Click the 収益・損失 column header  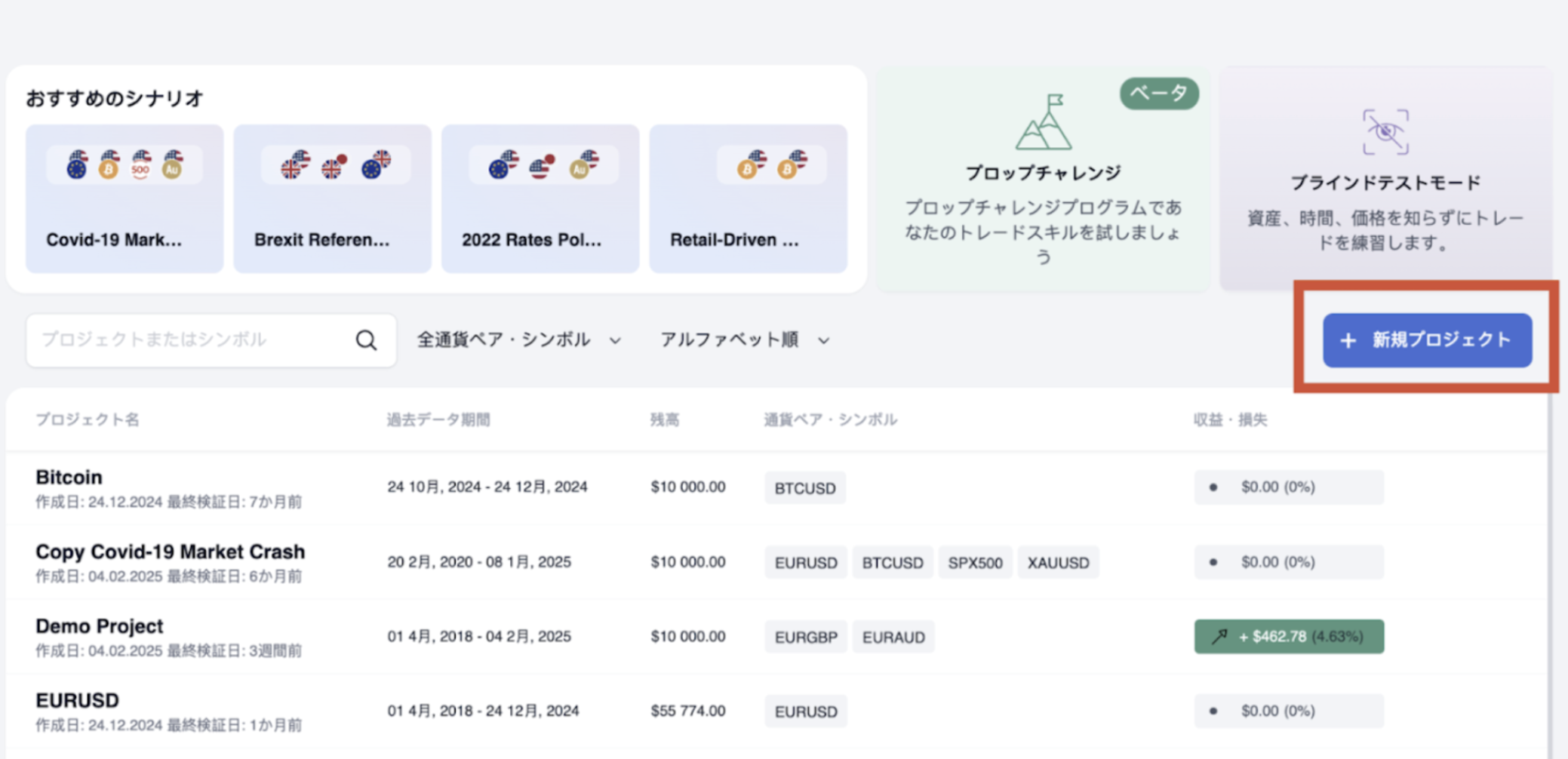[x=1230, y=419]
